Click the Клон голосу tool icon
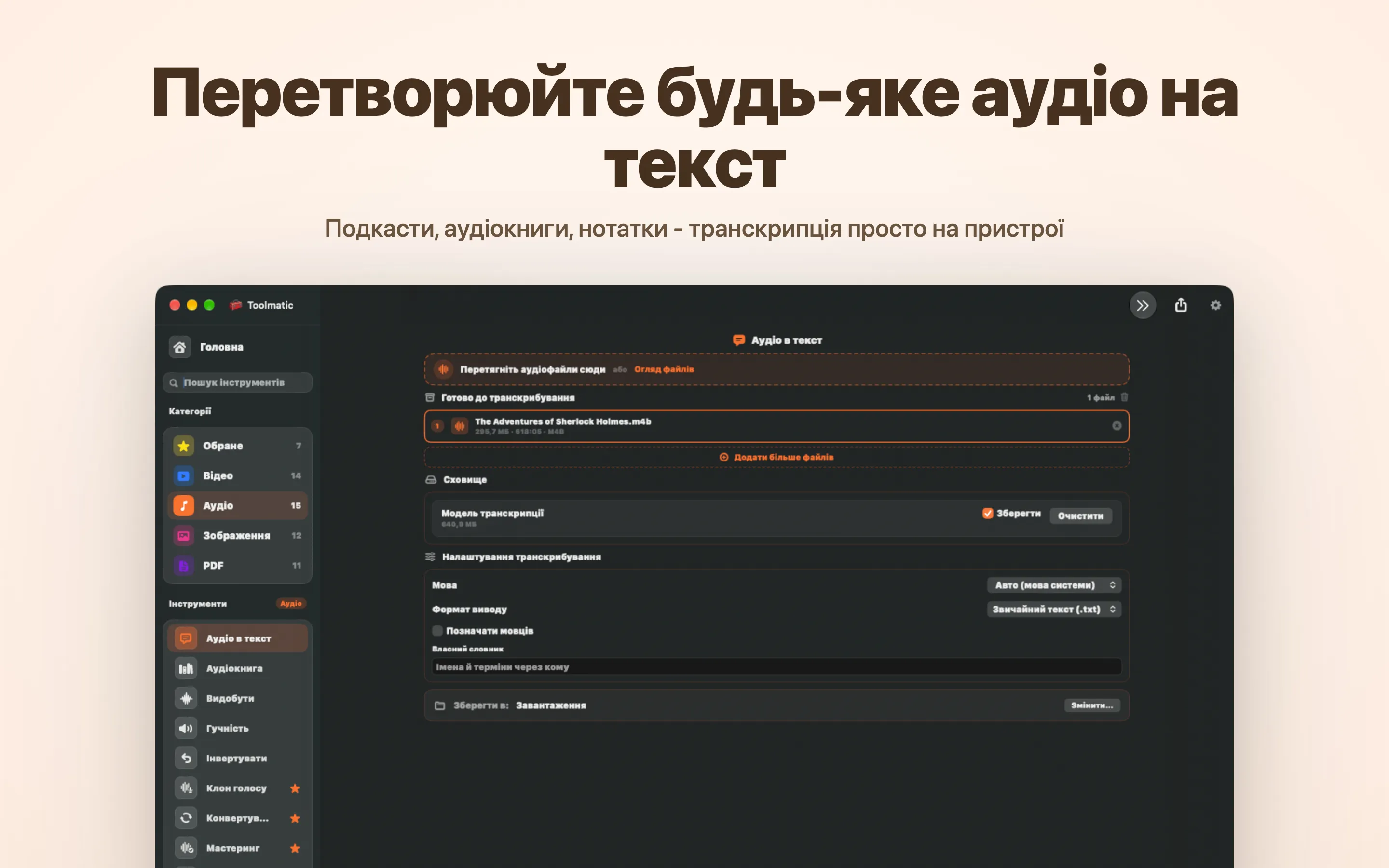The image size is (1389, 868). pos(186,787)
